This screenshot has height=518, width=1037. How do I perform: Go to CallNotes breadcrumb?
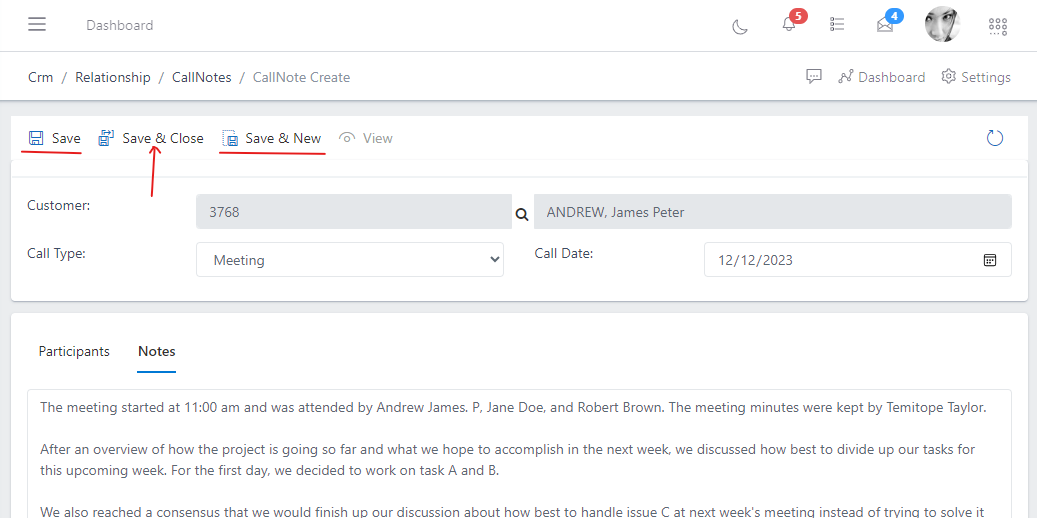click(202, 77)
